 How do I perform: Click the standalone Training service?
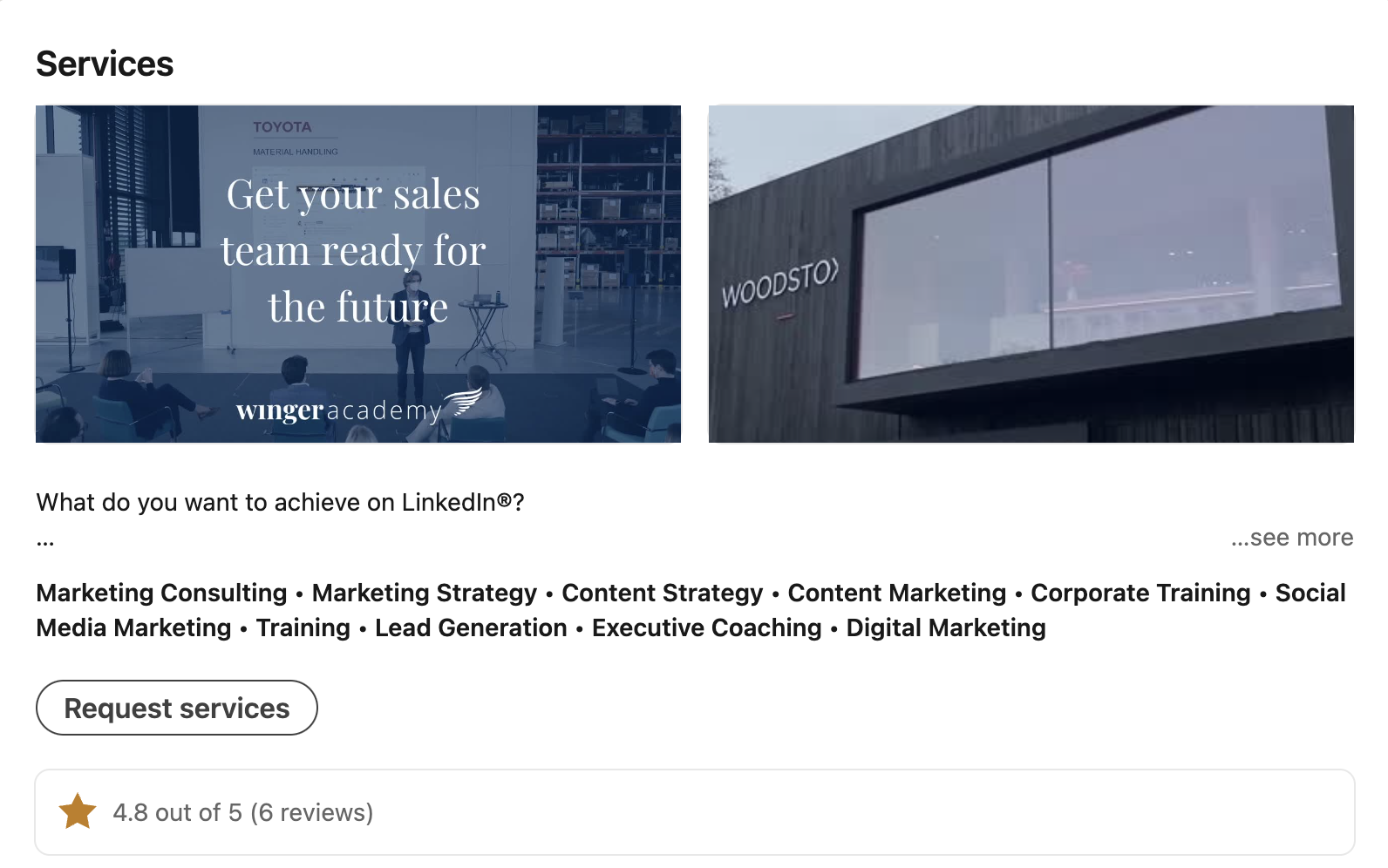pos(303,627)
